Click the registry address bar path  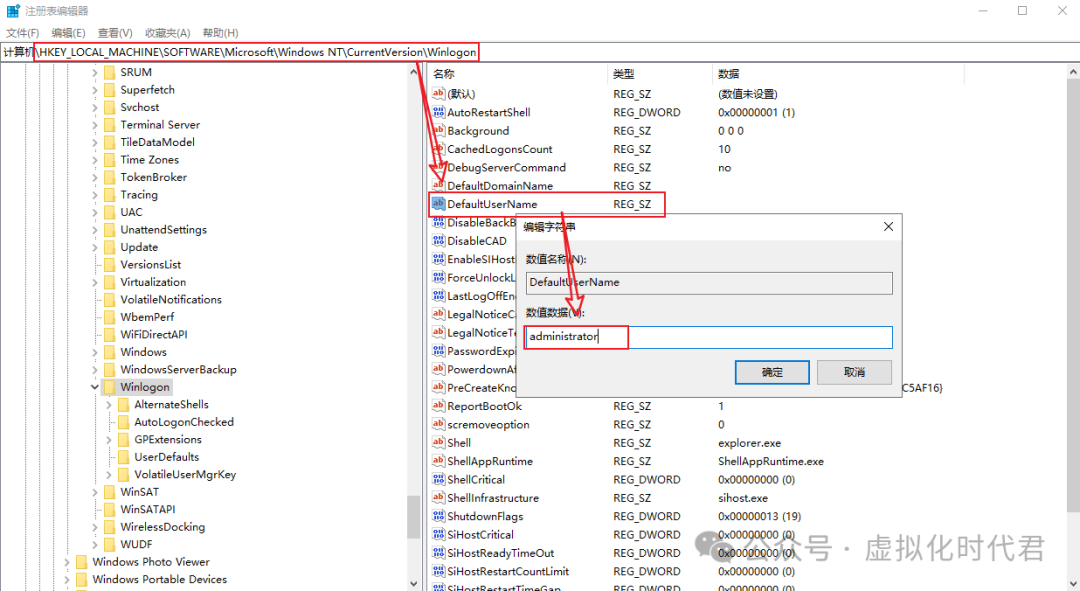pos(256,52)
